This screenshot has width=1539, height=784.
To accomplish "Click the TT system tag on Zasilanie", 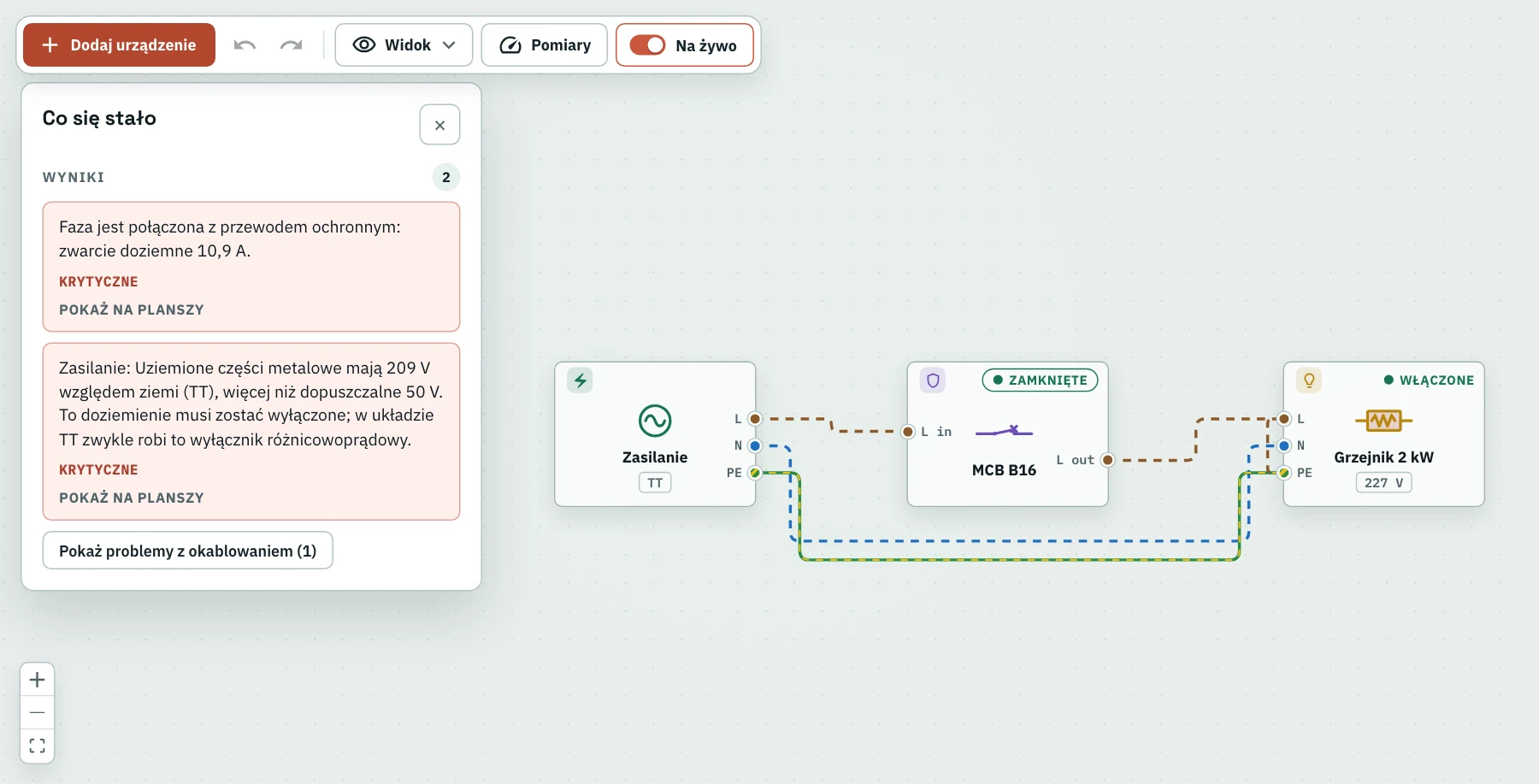I will [655, 483].
